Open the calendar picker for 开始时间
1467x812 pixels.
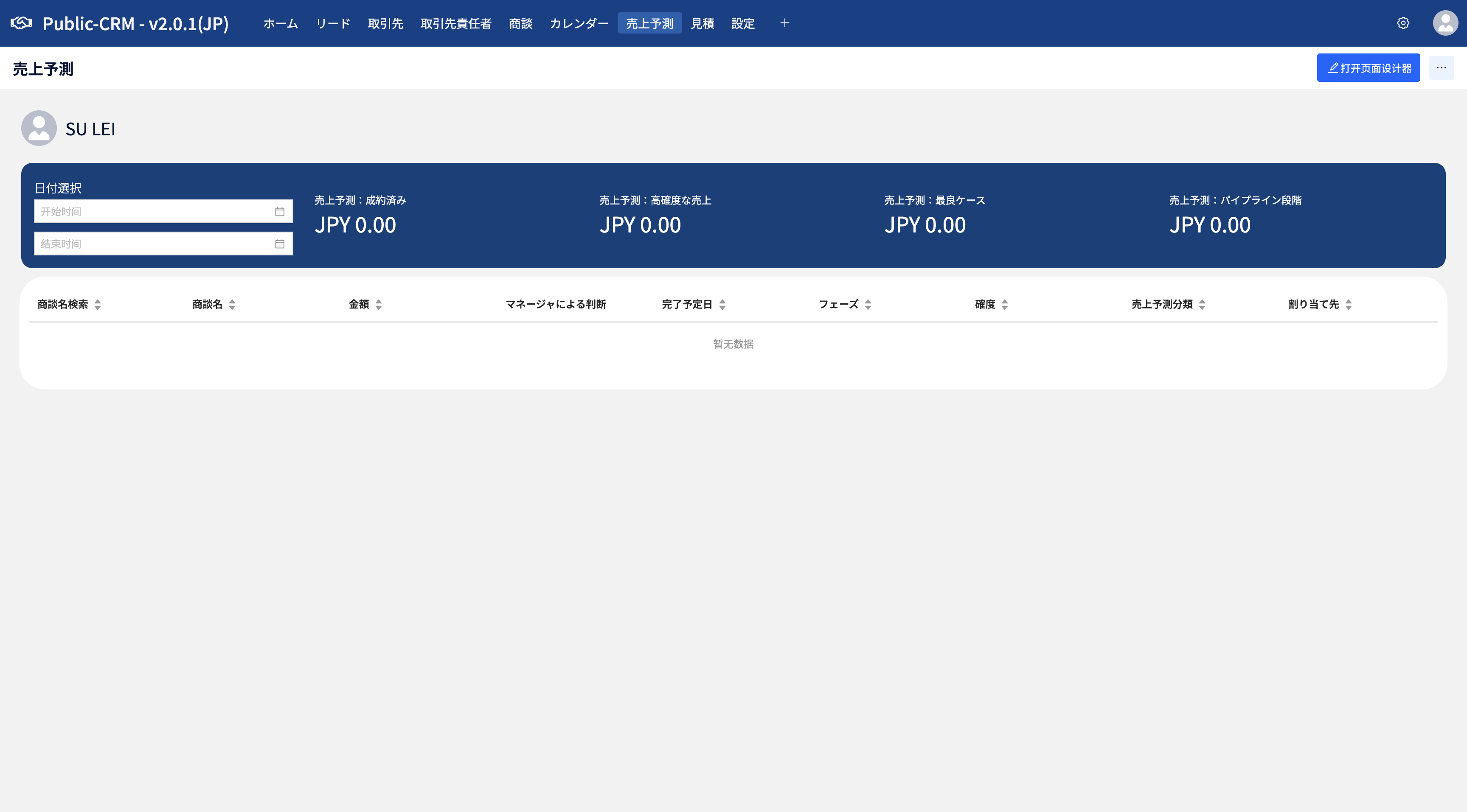[280, 211]
